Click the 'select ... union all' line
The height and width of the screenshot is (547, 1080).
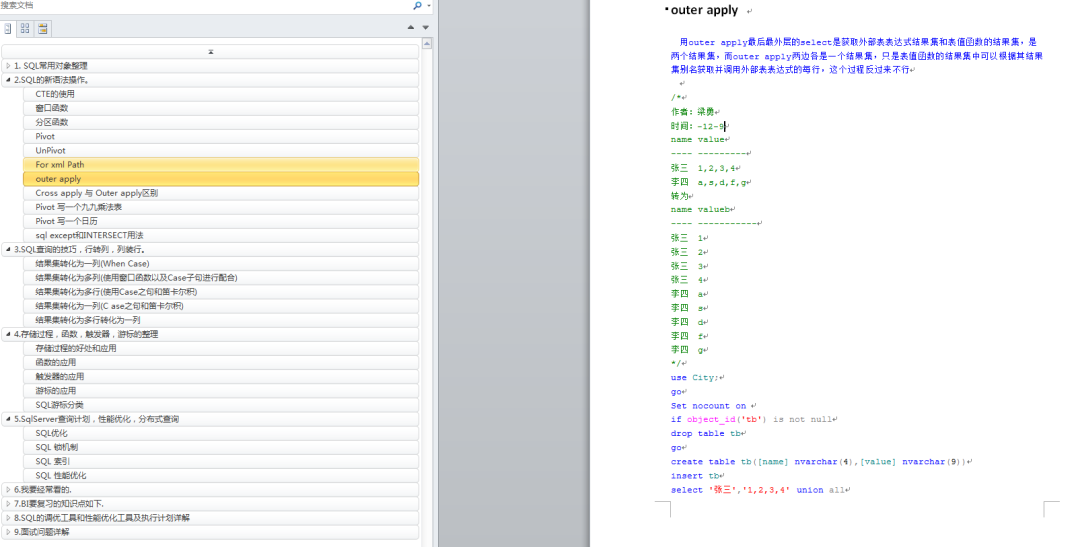click(757, 490)
